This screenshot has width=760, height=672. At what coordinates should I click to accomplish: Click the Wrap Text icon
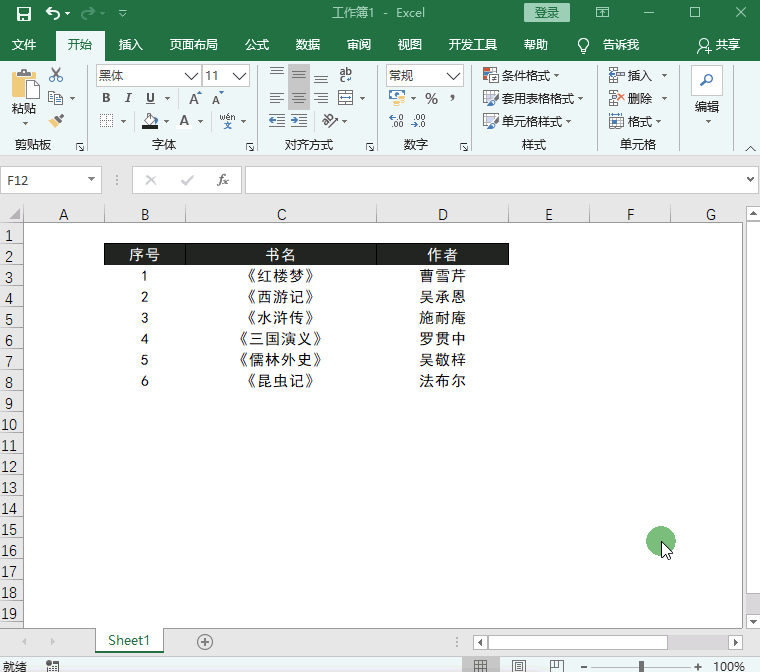click(346, 75)
